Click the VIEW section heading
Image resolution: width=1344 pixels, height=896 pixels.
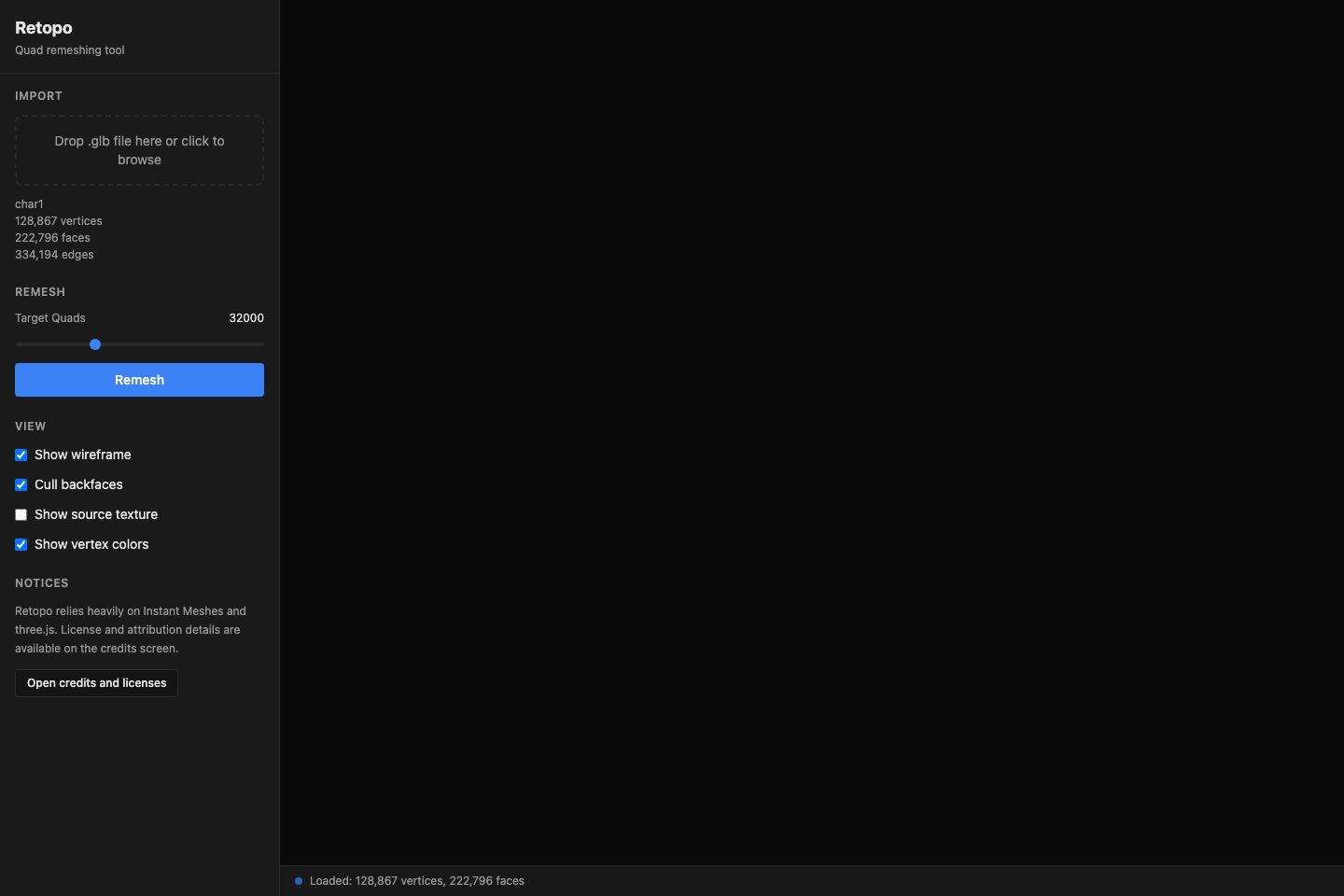click(31, 427)
